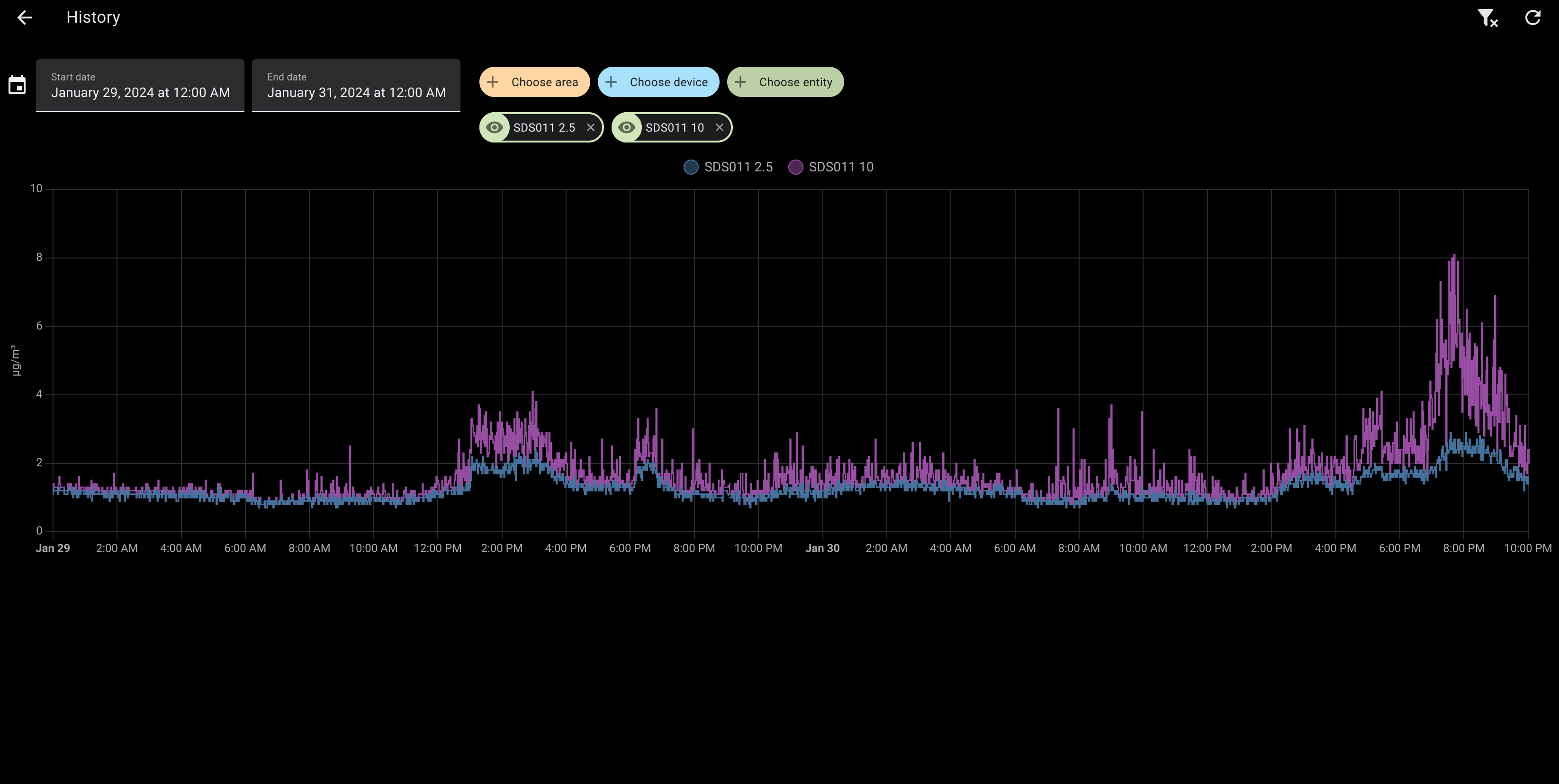Toggle visibility of SDS011 10 sensor
This screenshot has height=784, width=1559.
[628, 127]
